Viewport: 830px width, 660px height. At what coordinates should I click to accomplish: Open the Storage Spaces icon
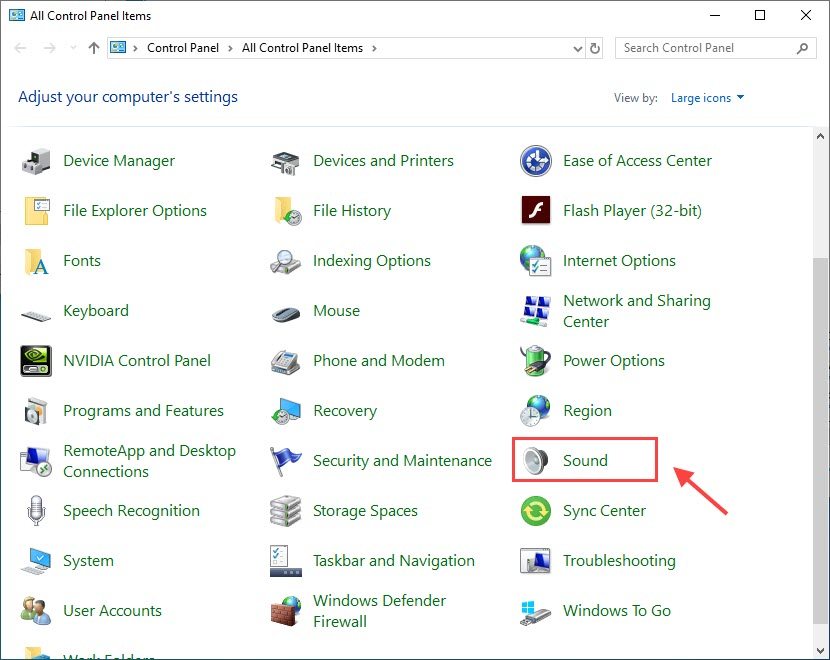pos(285,511)
